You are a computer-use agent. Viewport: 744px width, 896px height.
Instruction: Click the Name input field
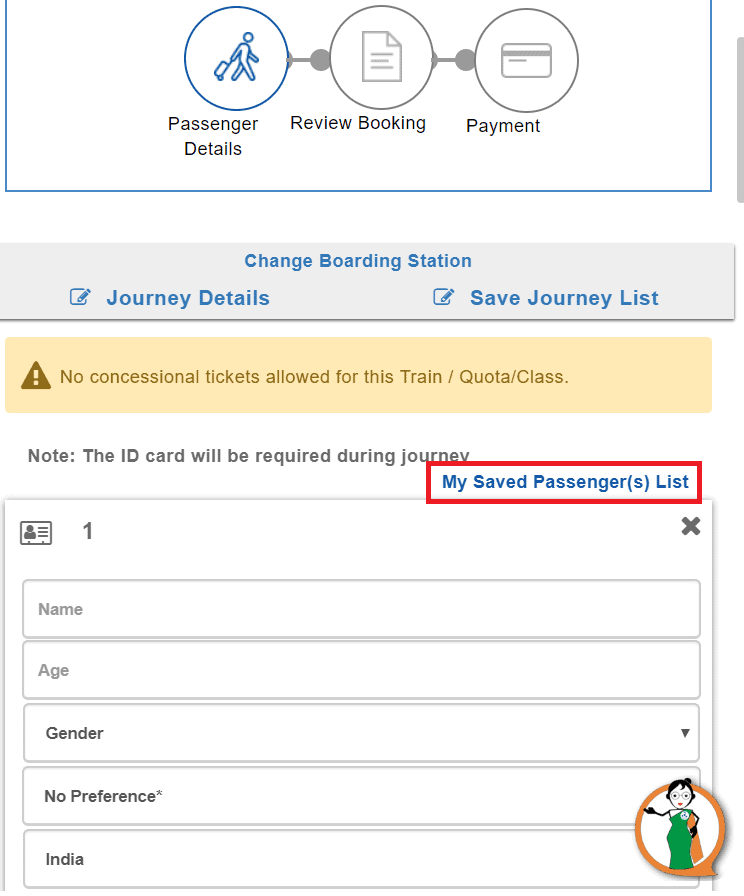[362, 609]
